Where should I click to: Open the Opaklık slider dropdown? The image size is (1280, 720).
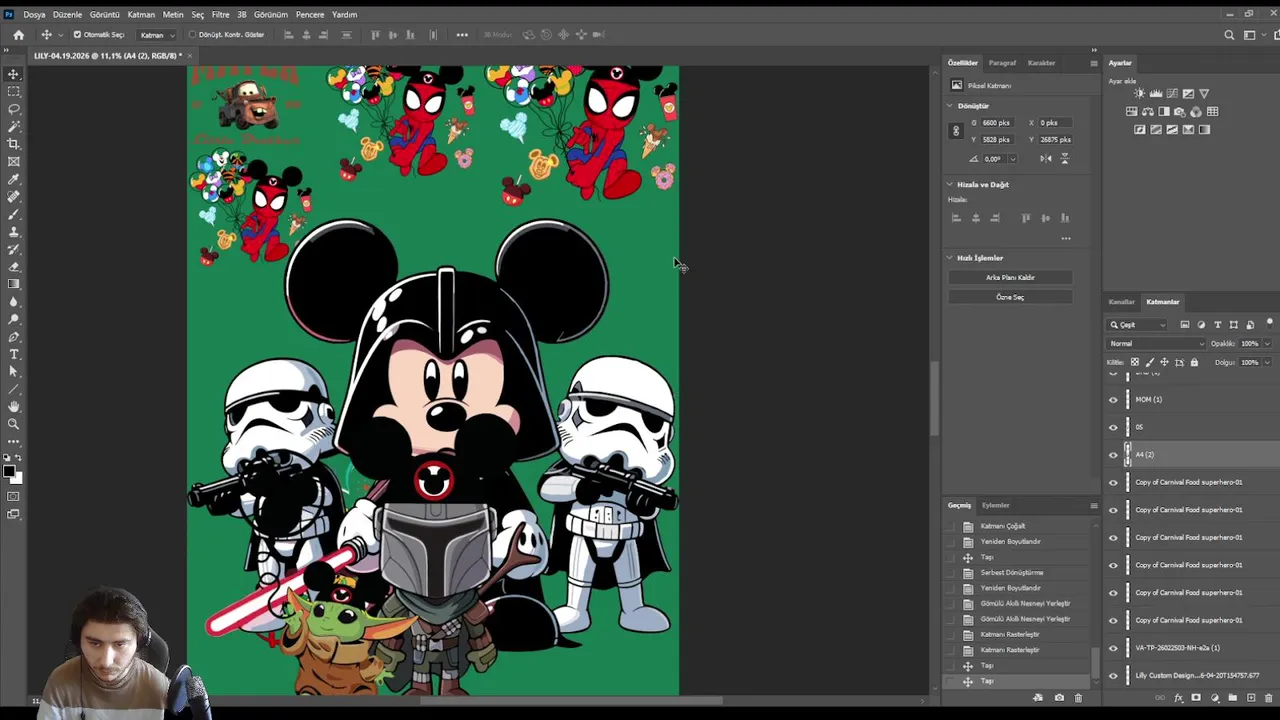tap(1266, 344)
